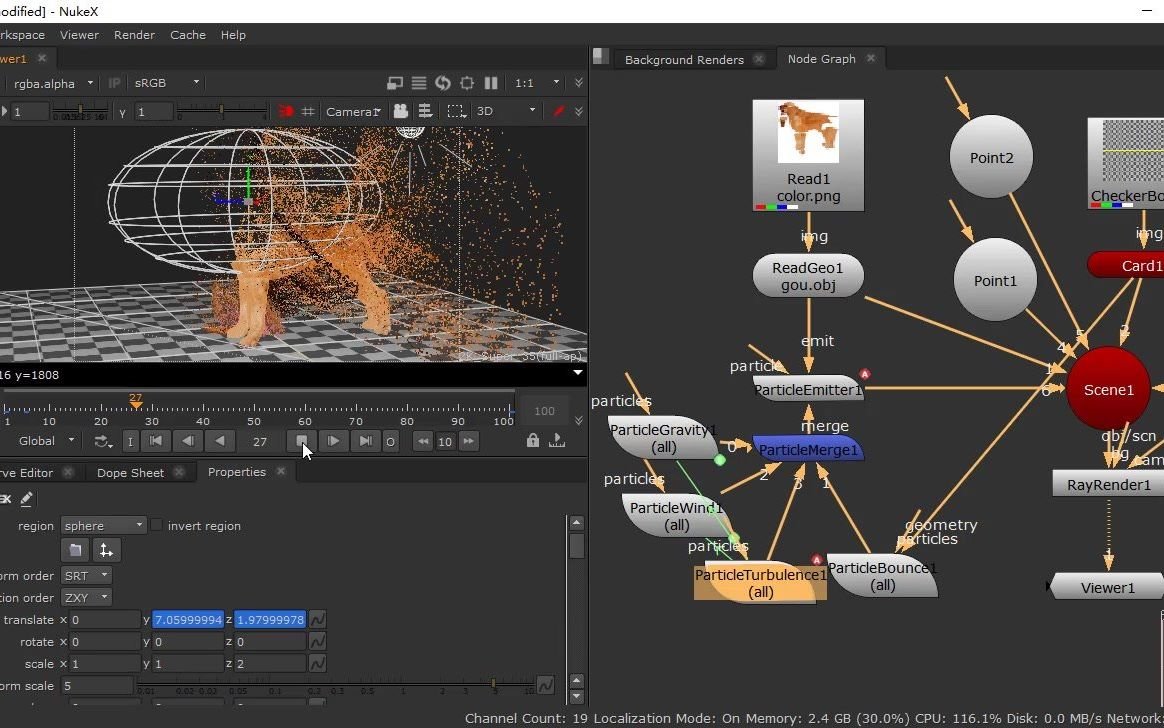Toggle the timeline frame range lock

click(x=533, y=441)
